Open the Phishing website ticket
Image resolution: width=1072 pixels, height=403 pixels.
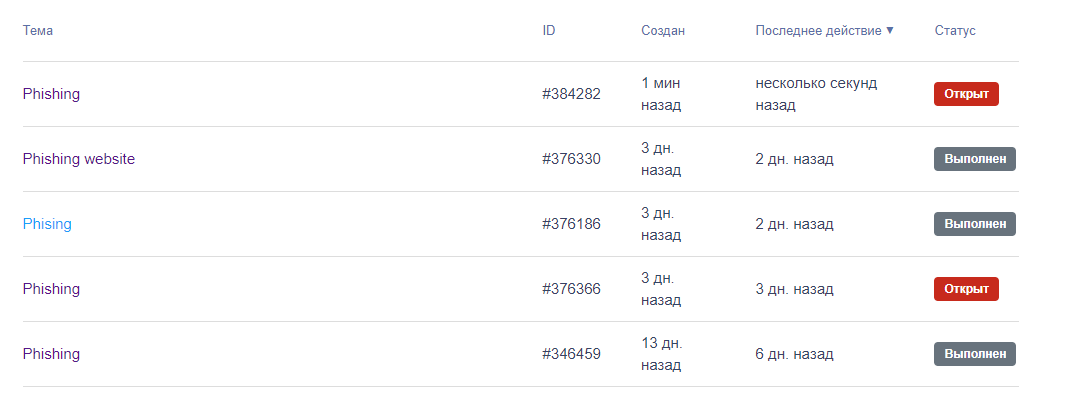click(x=79, y=159)
